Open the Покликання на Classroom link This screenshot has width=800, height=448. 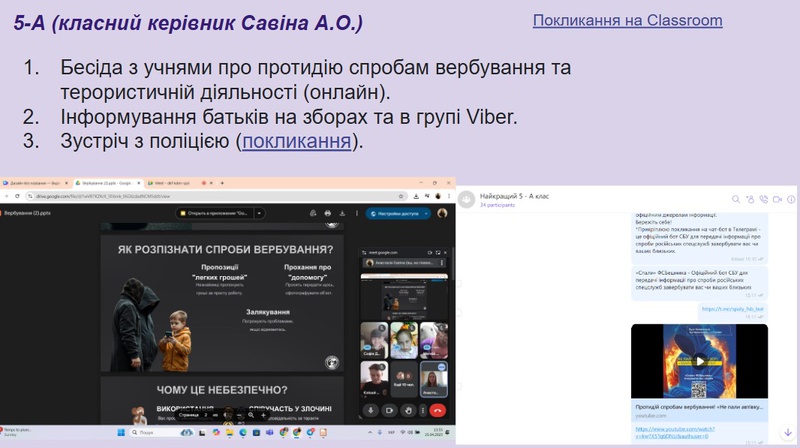[628, 20]
